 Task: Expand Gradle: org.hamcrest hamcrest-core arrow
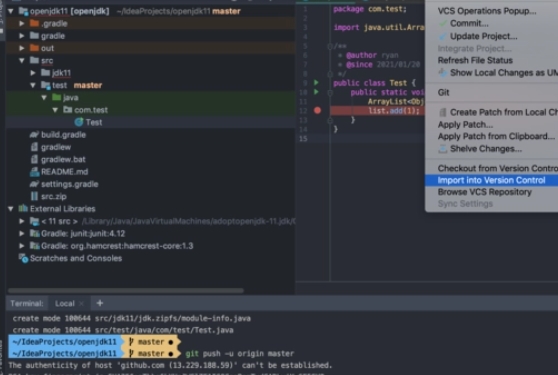[22, 246]
